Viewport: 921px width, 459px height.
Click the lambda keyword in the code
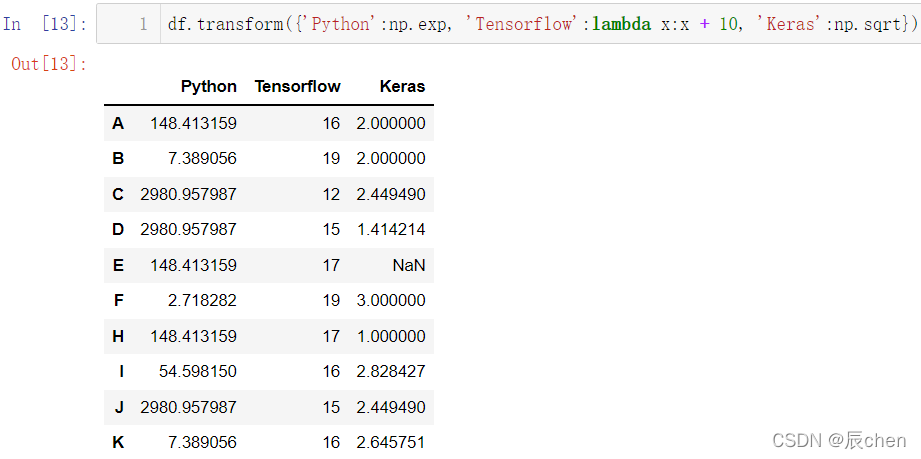(621, 24)
